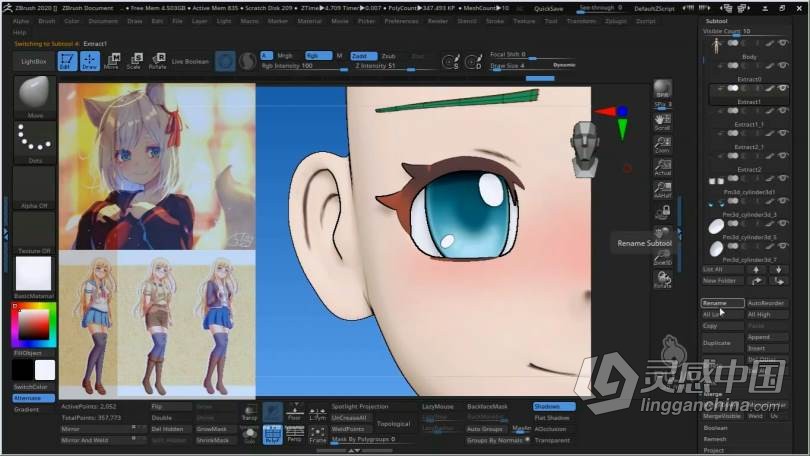Open the Transform menu
Image resolution: width=810 pixels, height=456 pixels.
581,21
